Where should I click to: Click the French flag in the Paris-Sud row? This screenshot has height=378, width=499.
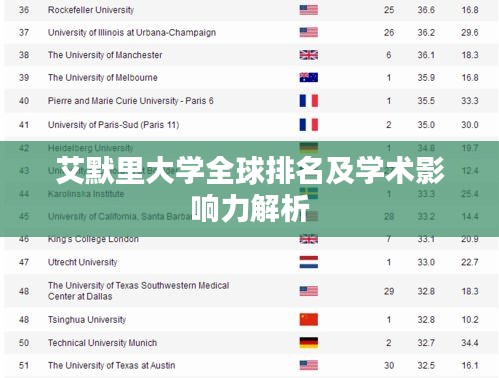(308, 125)
